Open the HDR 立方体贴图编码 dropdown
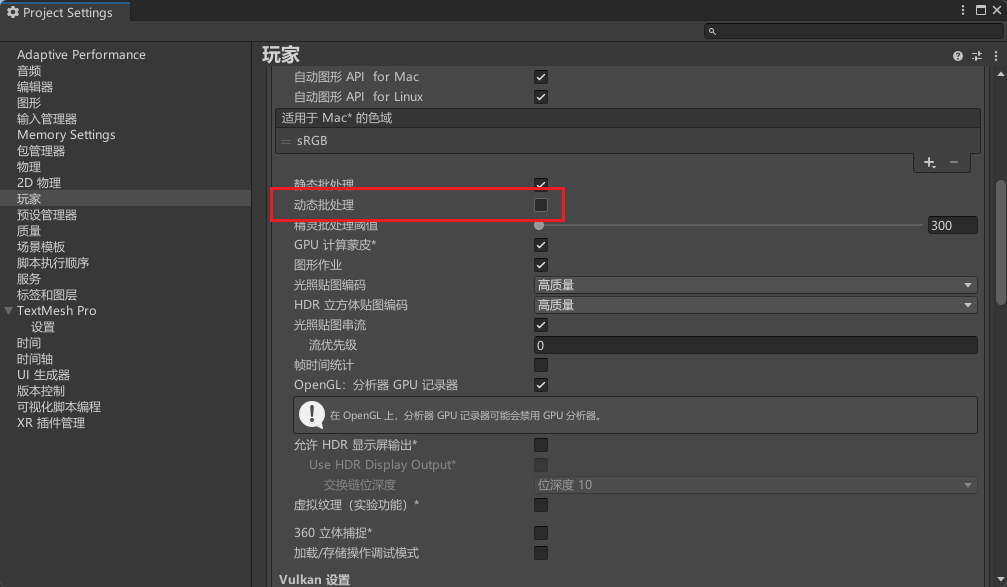Screen dimensions: 1007x587 pyautogui.click(x=755, y=305)
